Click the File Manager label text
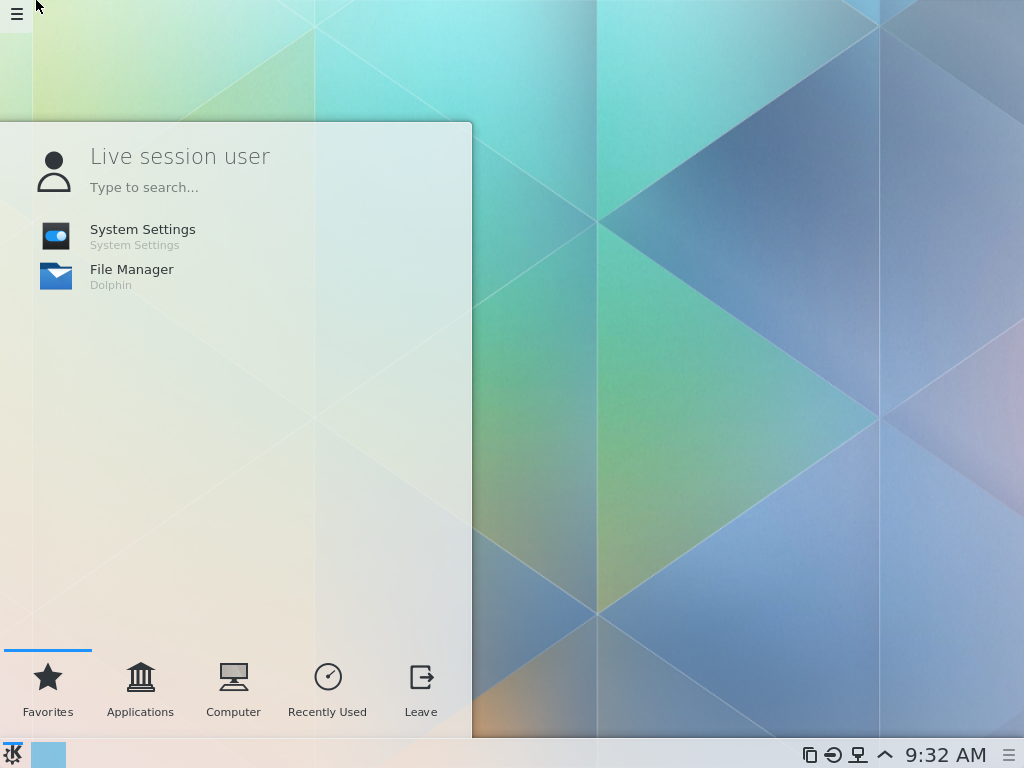The image size is (1024, 768). [132, 270]
